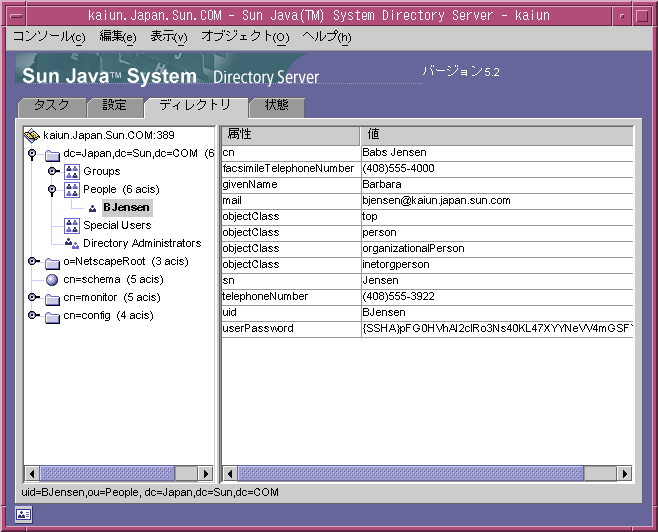
Task: Switch to the タスク tab
Action: pos(51,105)
